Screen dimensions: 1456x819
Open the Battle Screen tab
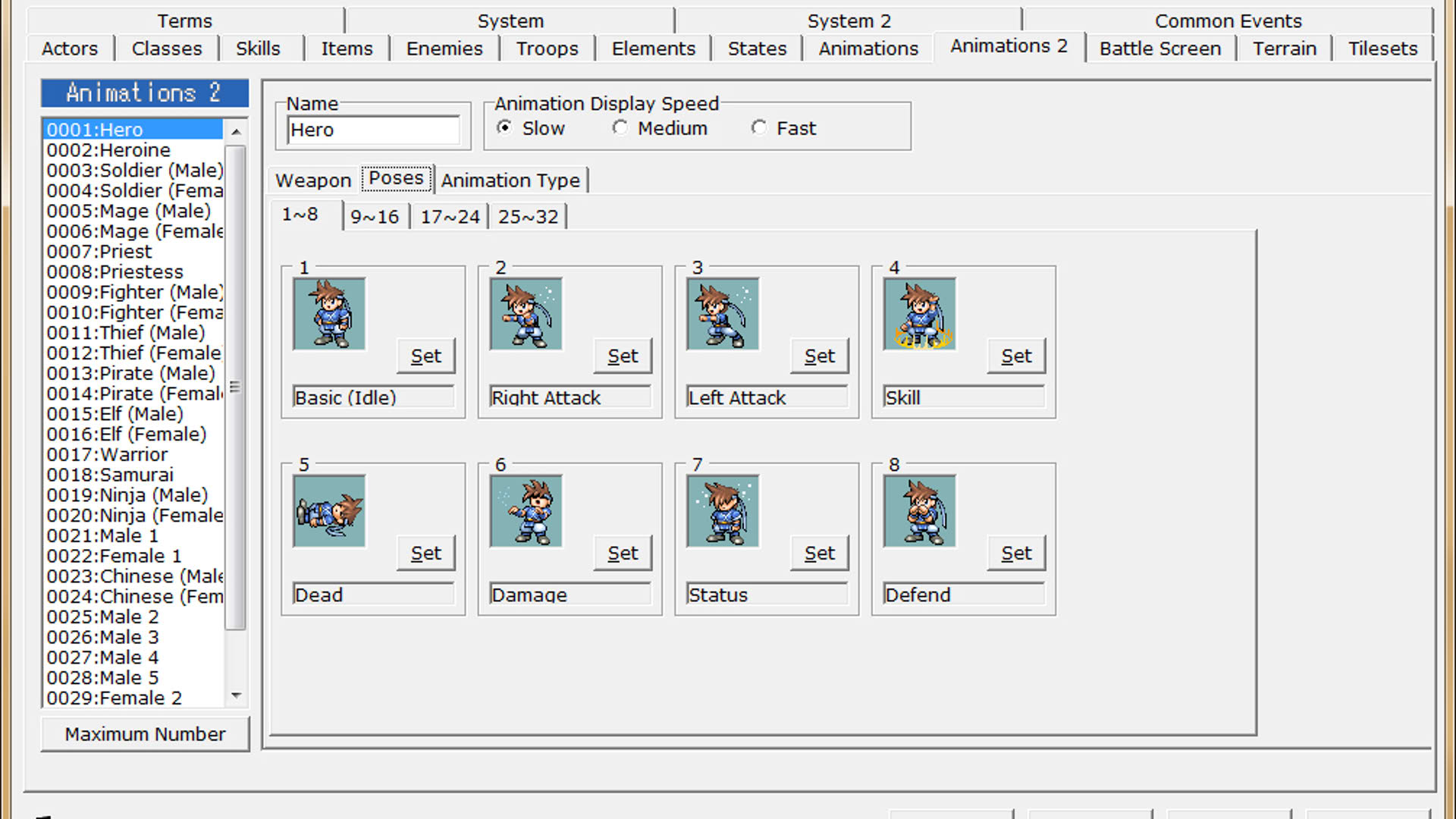tap(1160, 49)
